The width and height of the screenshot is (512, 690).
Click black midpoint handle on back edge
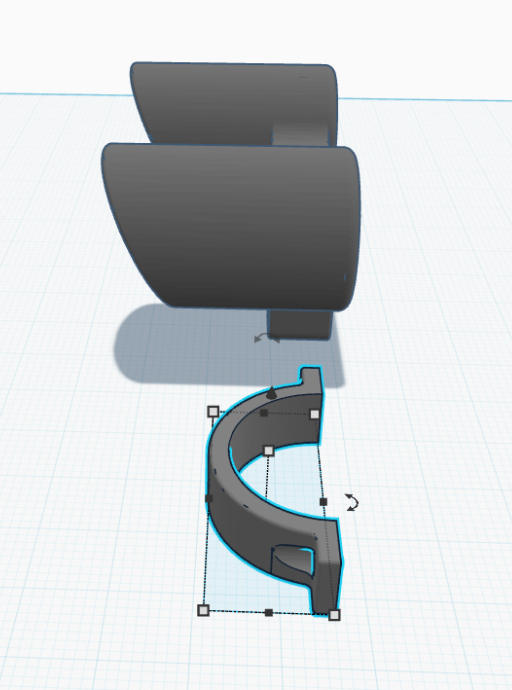coord(264,413)
